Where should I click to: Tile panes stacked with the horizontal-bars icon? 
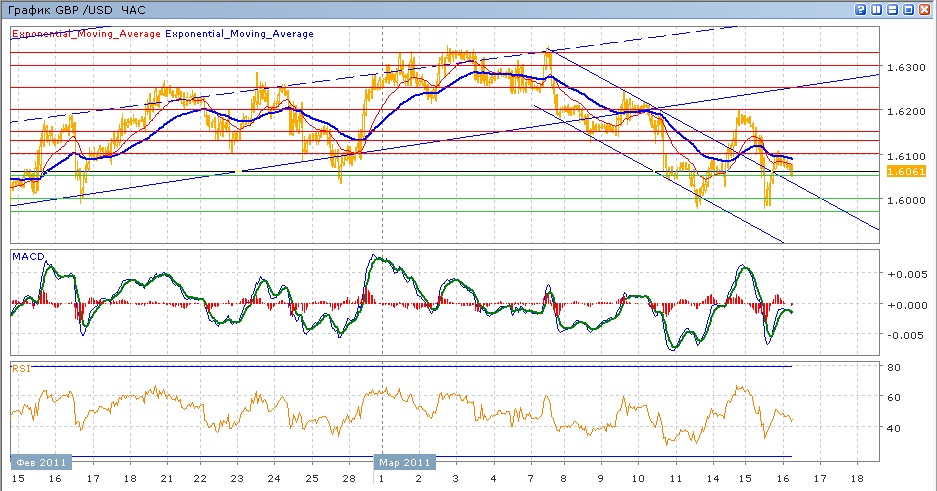click(892, 10)
